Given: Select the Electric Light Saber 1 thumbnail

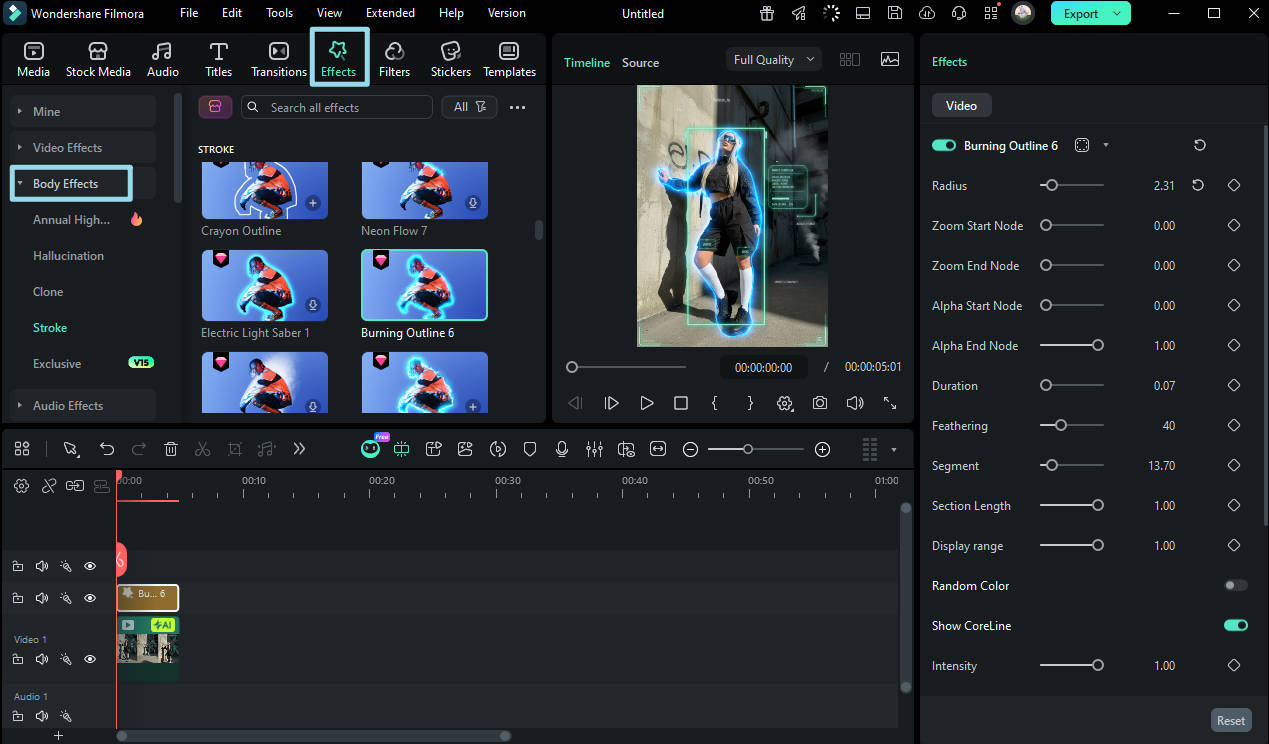Looking at the screenshot, I should tap(265, 285).
